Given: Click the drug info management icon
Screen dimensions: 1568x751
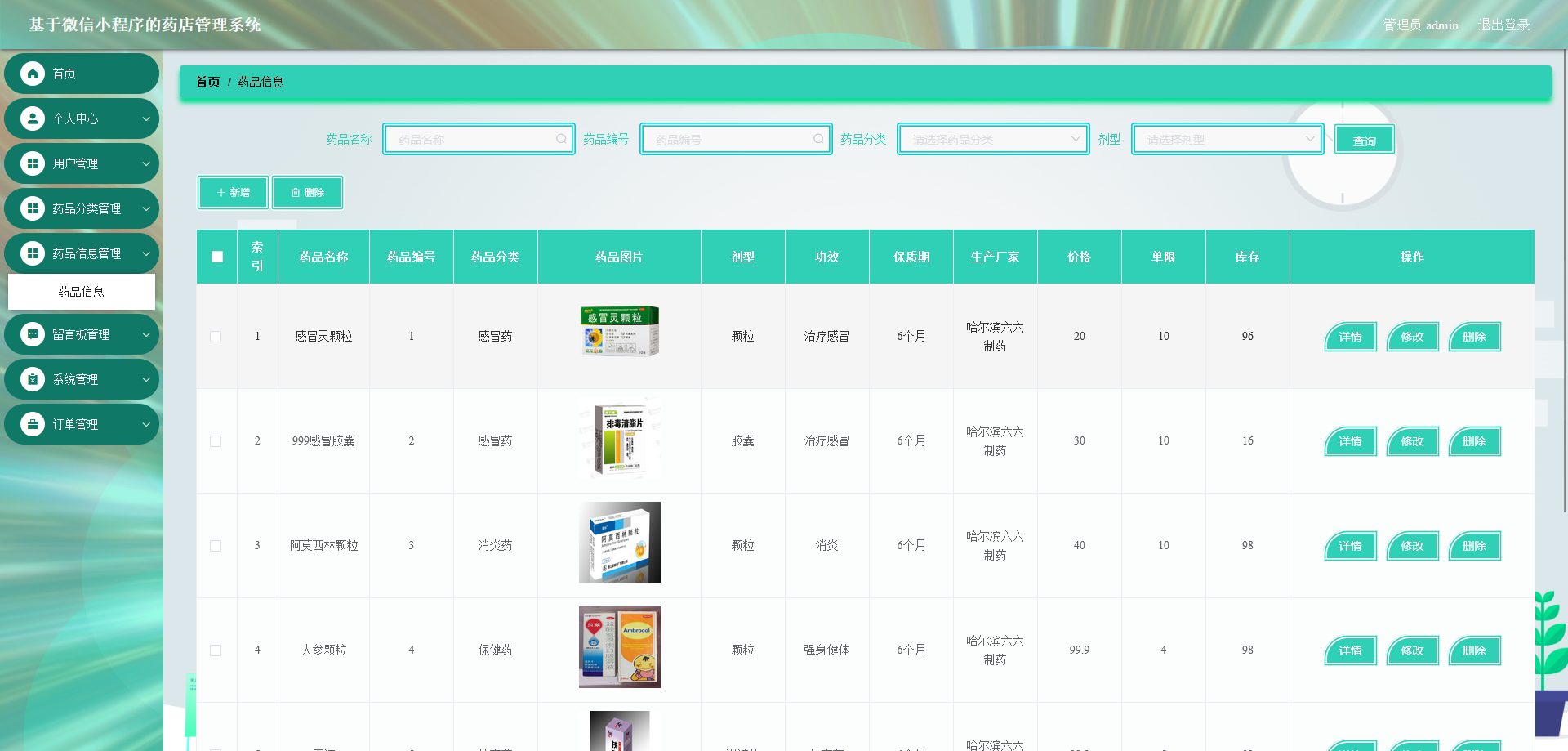Looking at the screenshot, I should tap(33, 253).
